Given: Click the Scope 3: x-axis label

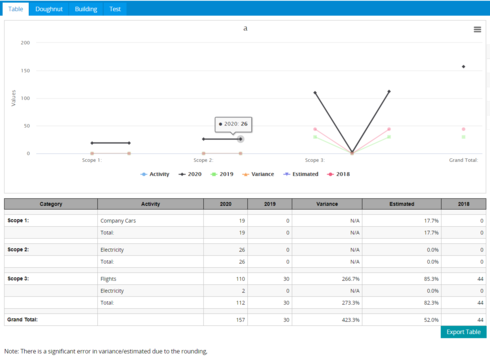Looking at the screenshot, I should tap(315, 160).
